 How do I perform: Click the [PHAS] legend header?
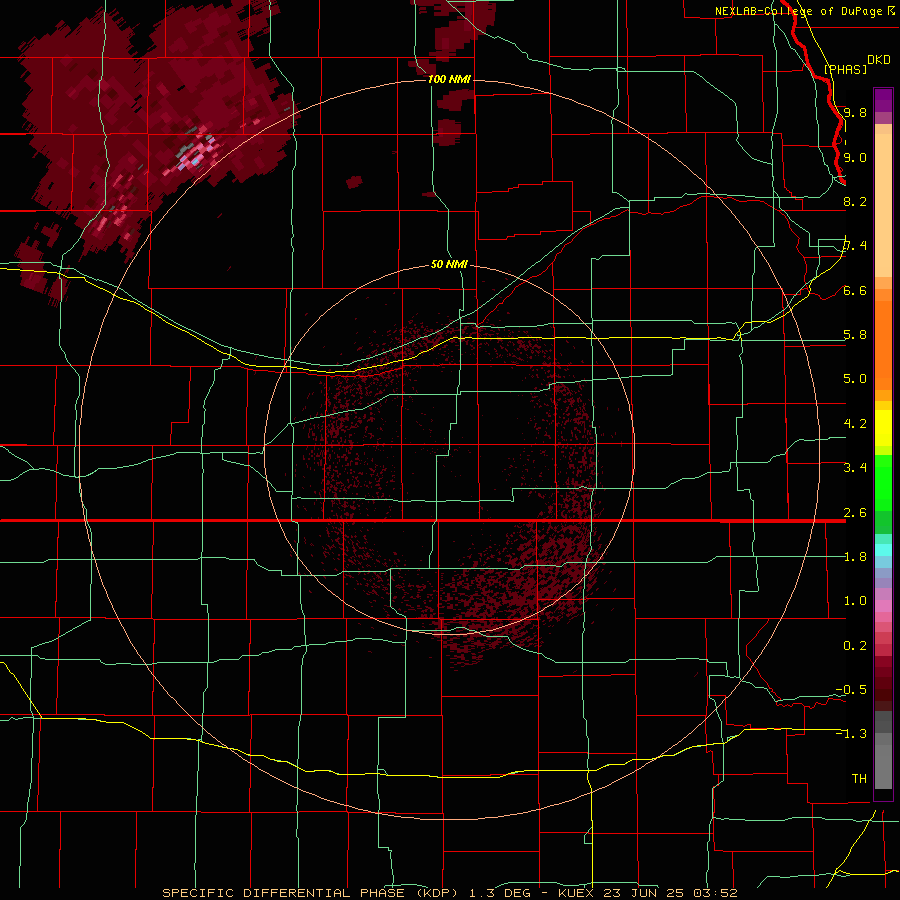click(x=845, y=69)
